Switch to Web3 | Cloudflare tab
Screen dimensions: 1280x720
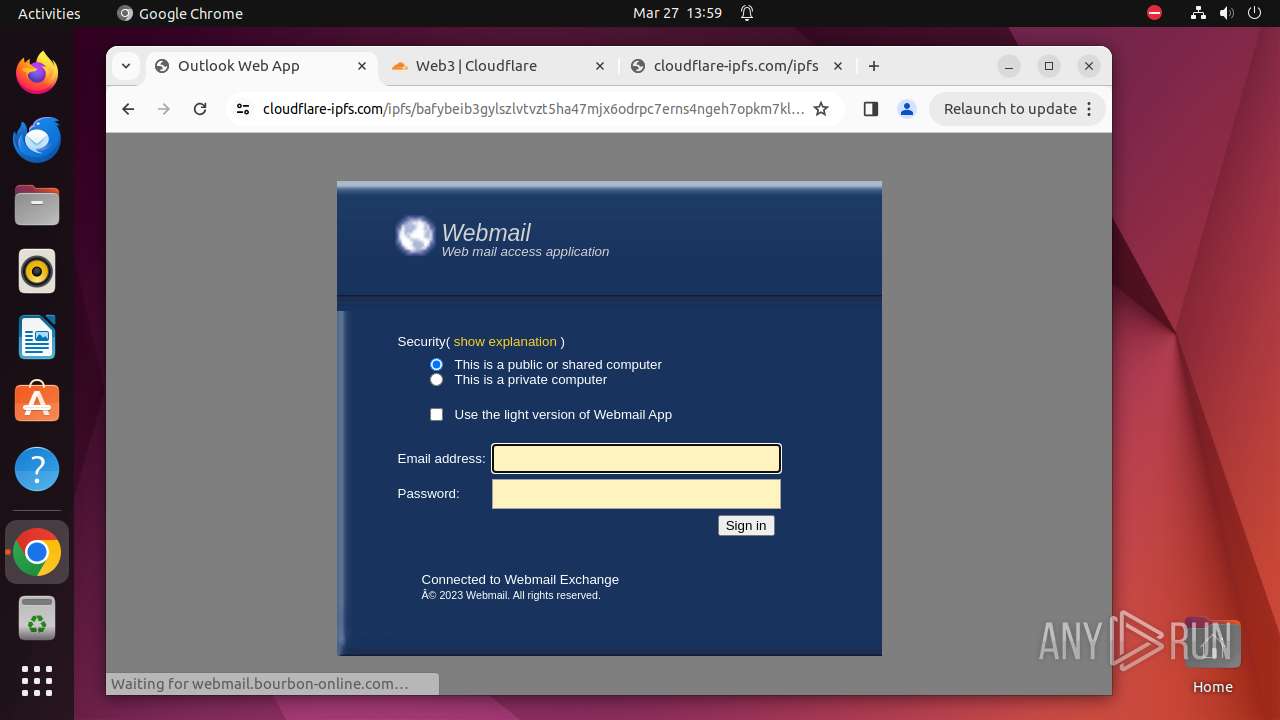(499, 66)
